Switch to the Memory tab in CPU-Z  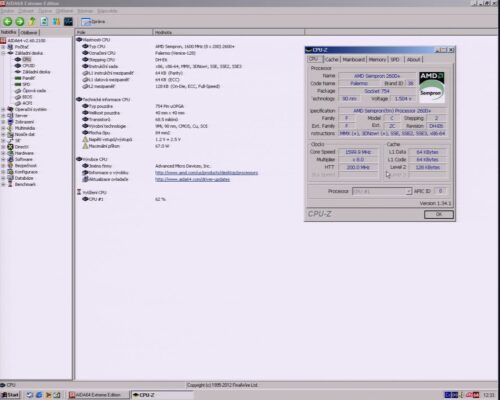[x=377, y=59]
